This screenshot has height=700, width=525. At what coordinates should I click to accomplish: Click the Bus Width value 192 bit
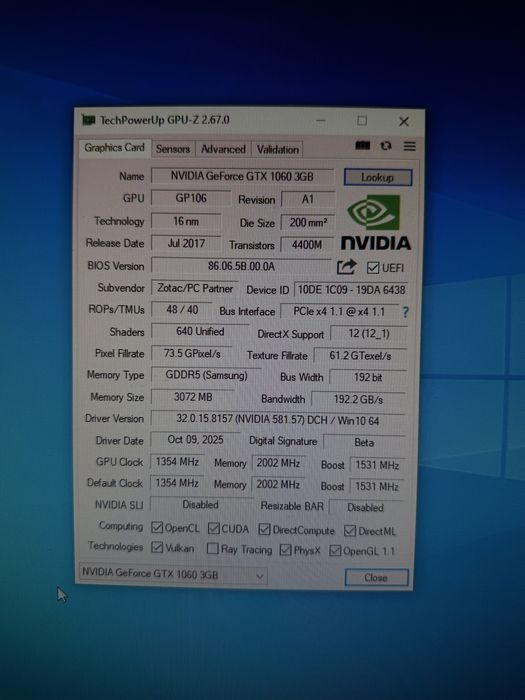tap(368, 378)
